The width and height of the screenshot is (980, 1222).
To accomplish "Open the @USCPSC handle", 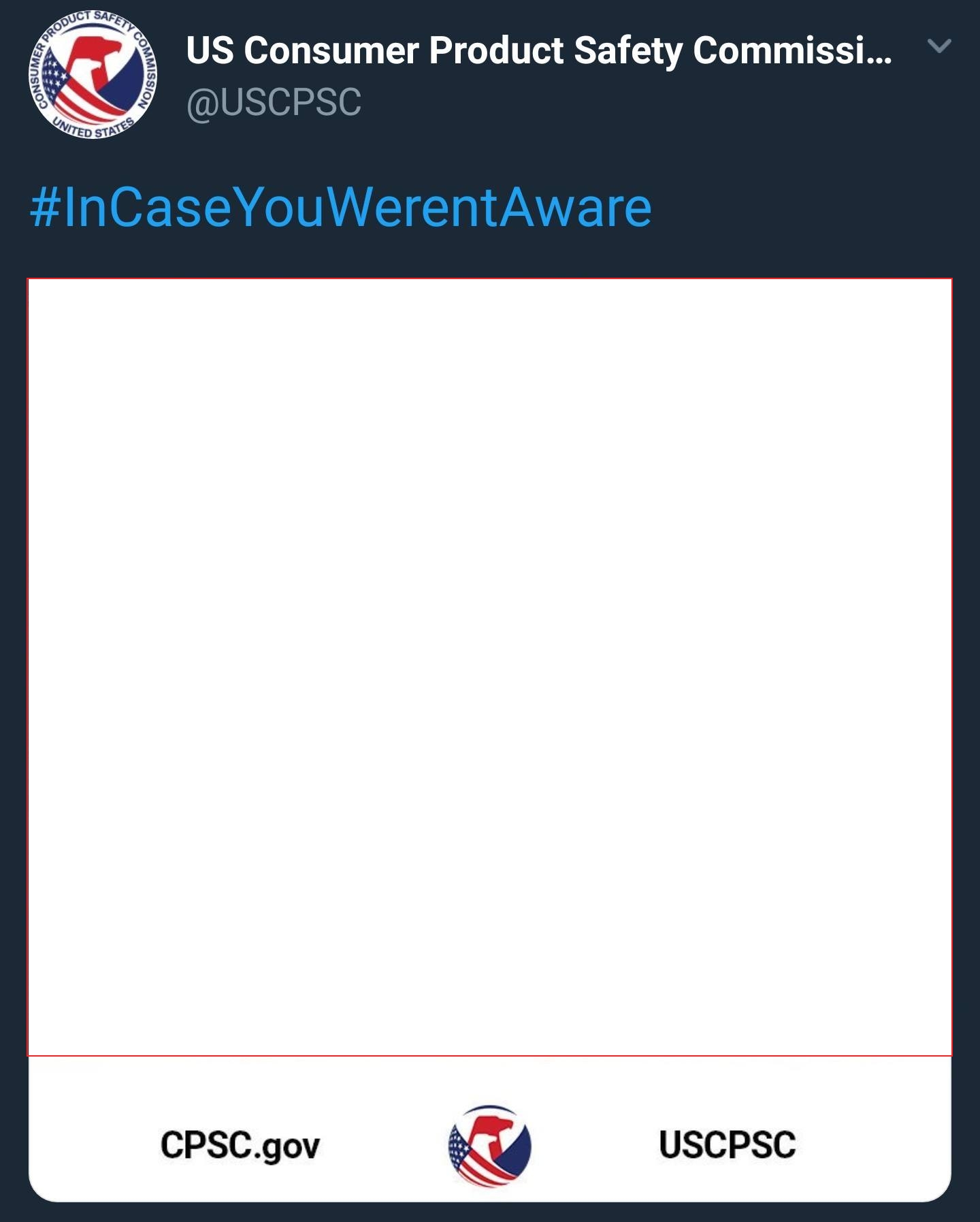I will click(274, 103).
